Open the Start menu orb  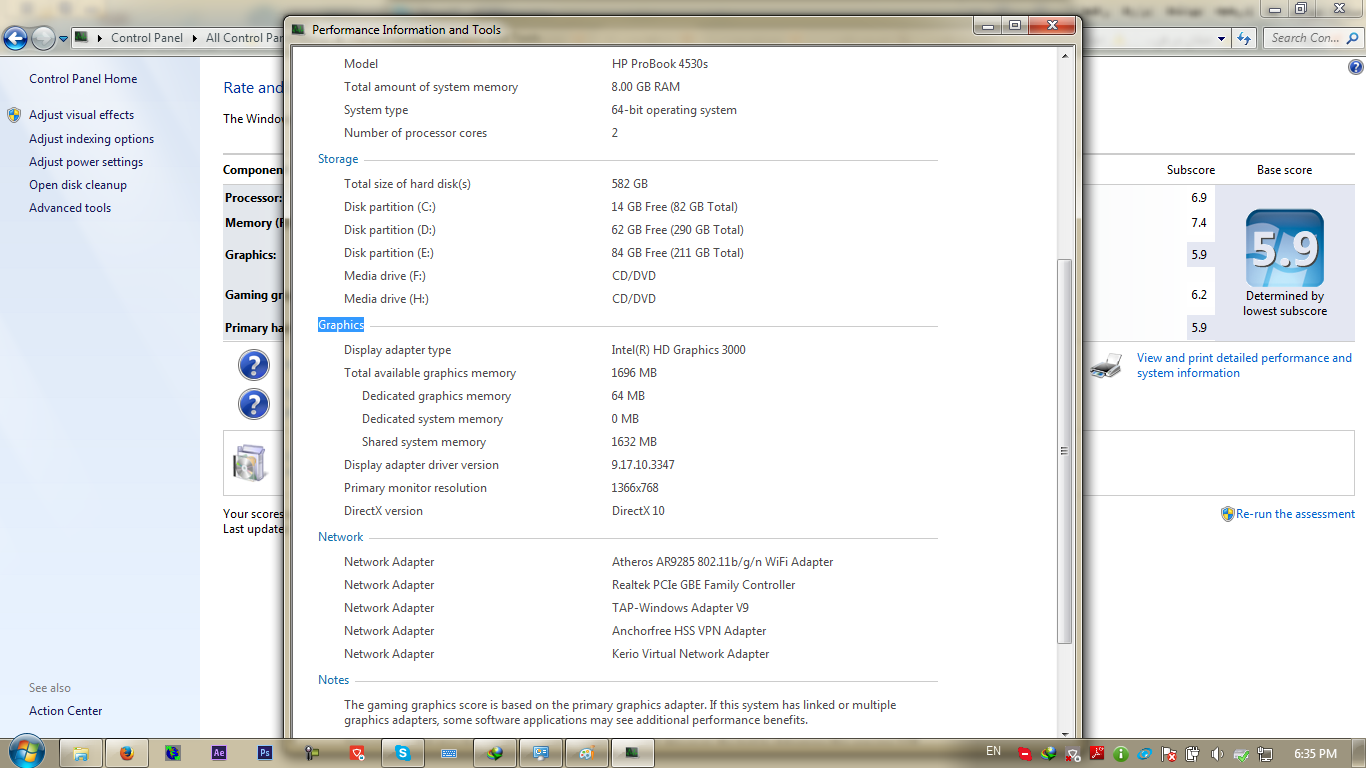coord(25,752)
